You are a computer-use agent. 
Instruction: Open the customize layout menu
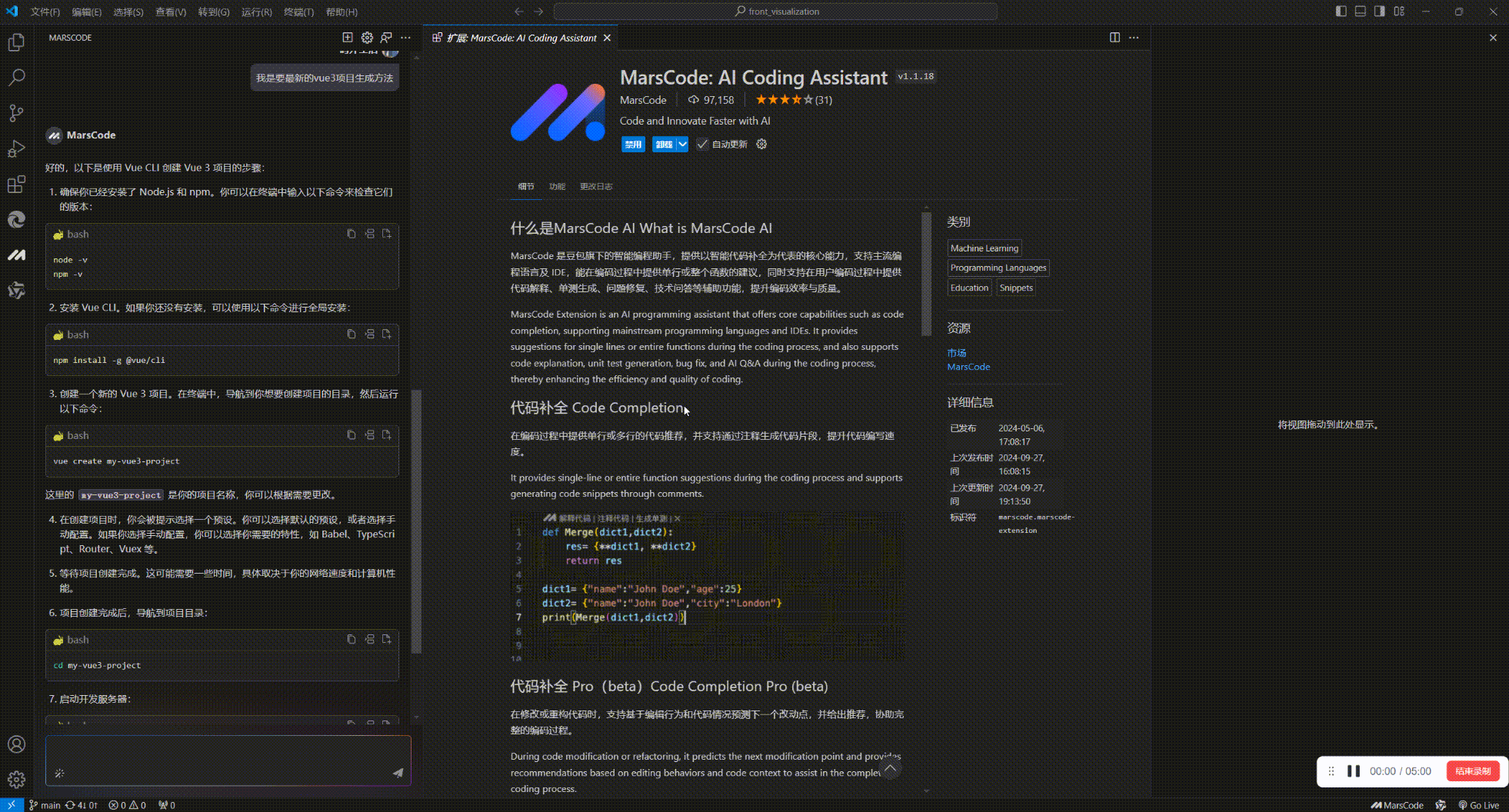1399,12
